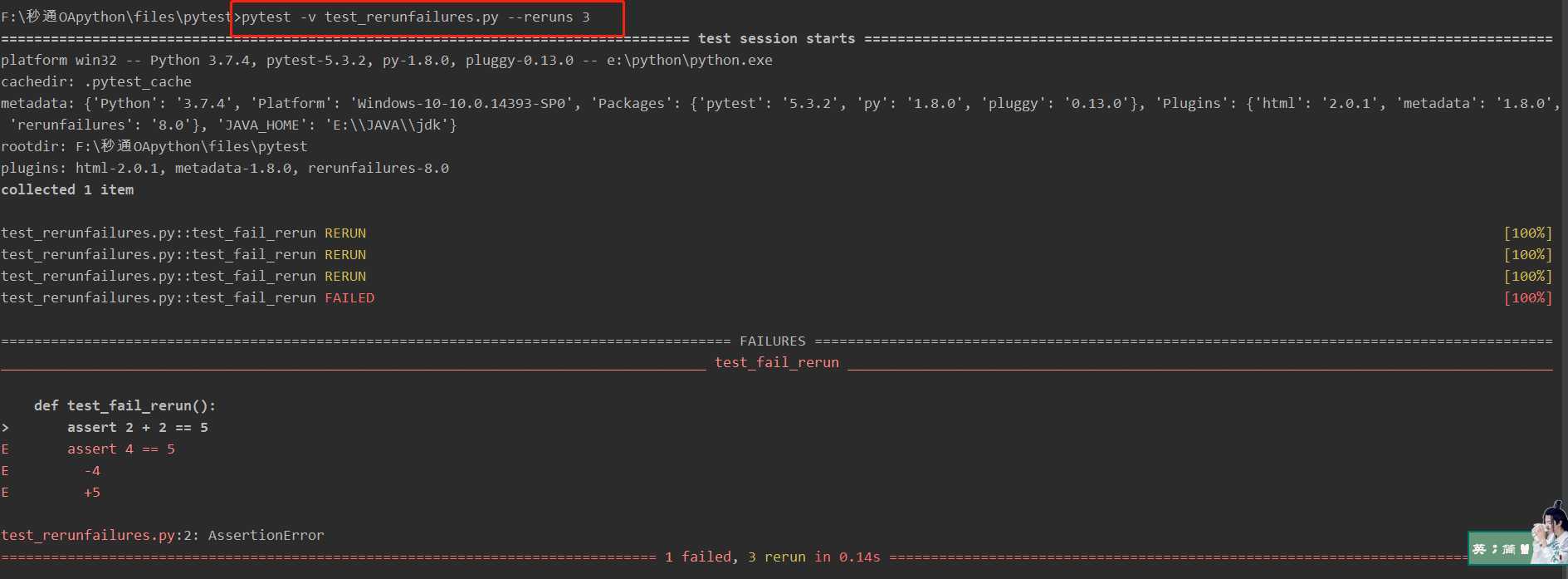
Task: Click the first RERUN status label
Action: (345, 233)
